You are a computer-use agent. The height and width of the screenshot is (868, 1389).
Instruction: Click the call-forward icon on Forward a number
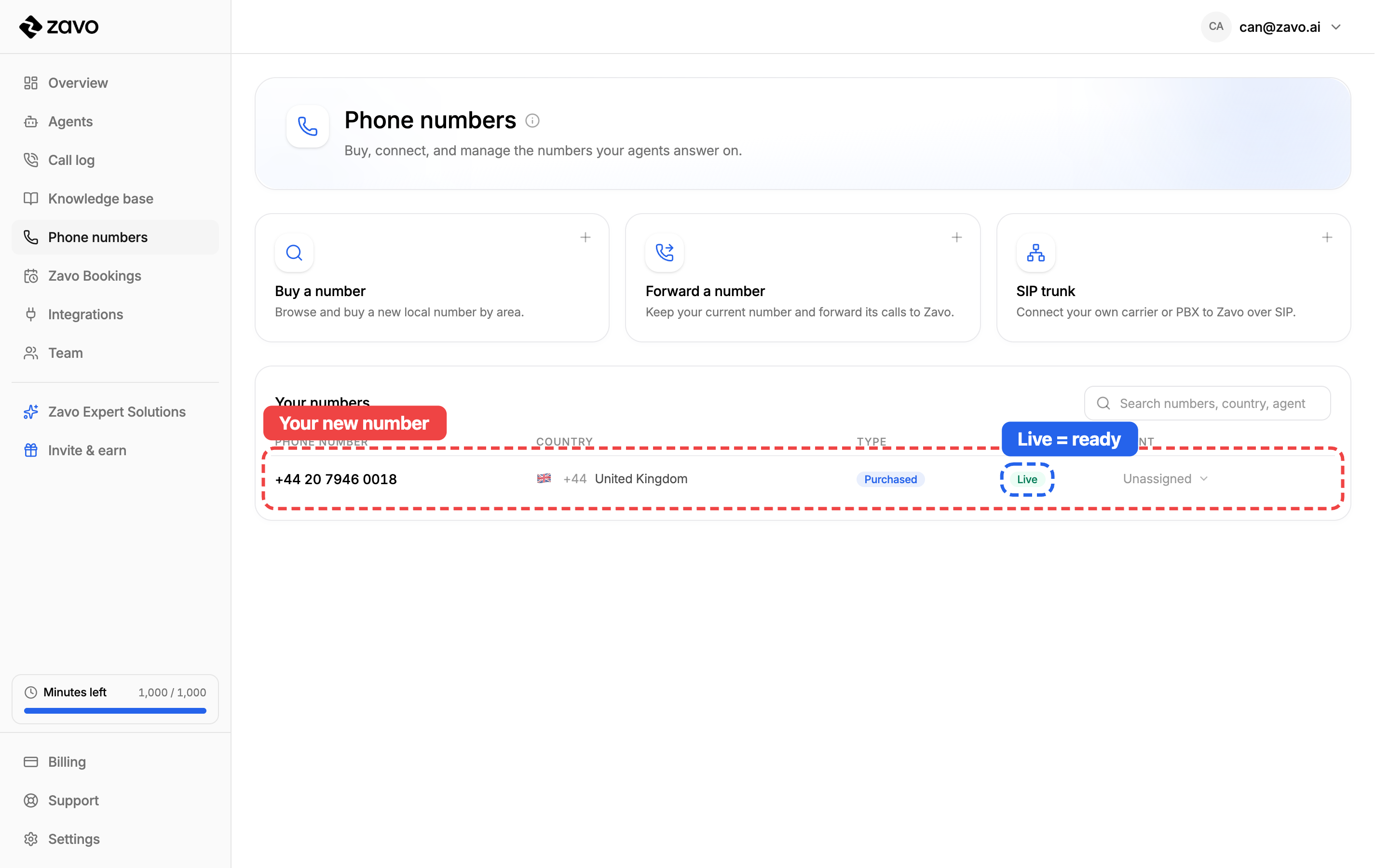click(665, 253)
